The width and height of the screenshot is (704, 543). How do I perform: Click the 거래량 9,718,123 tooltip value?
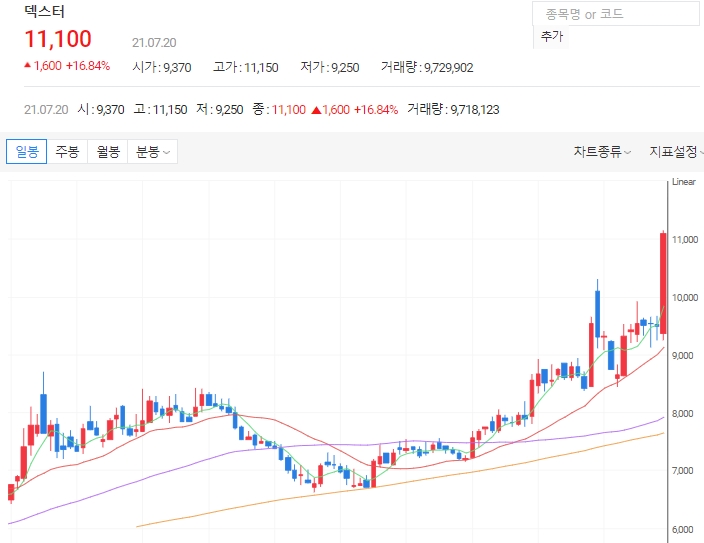point(453,109)
